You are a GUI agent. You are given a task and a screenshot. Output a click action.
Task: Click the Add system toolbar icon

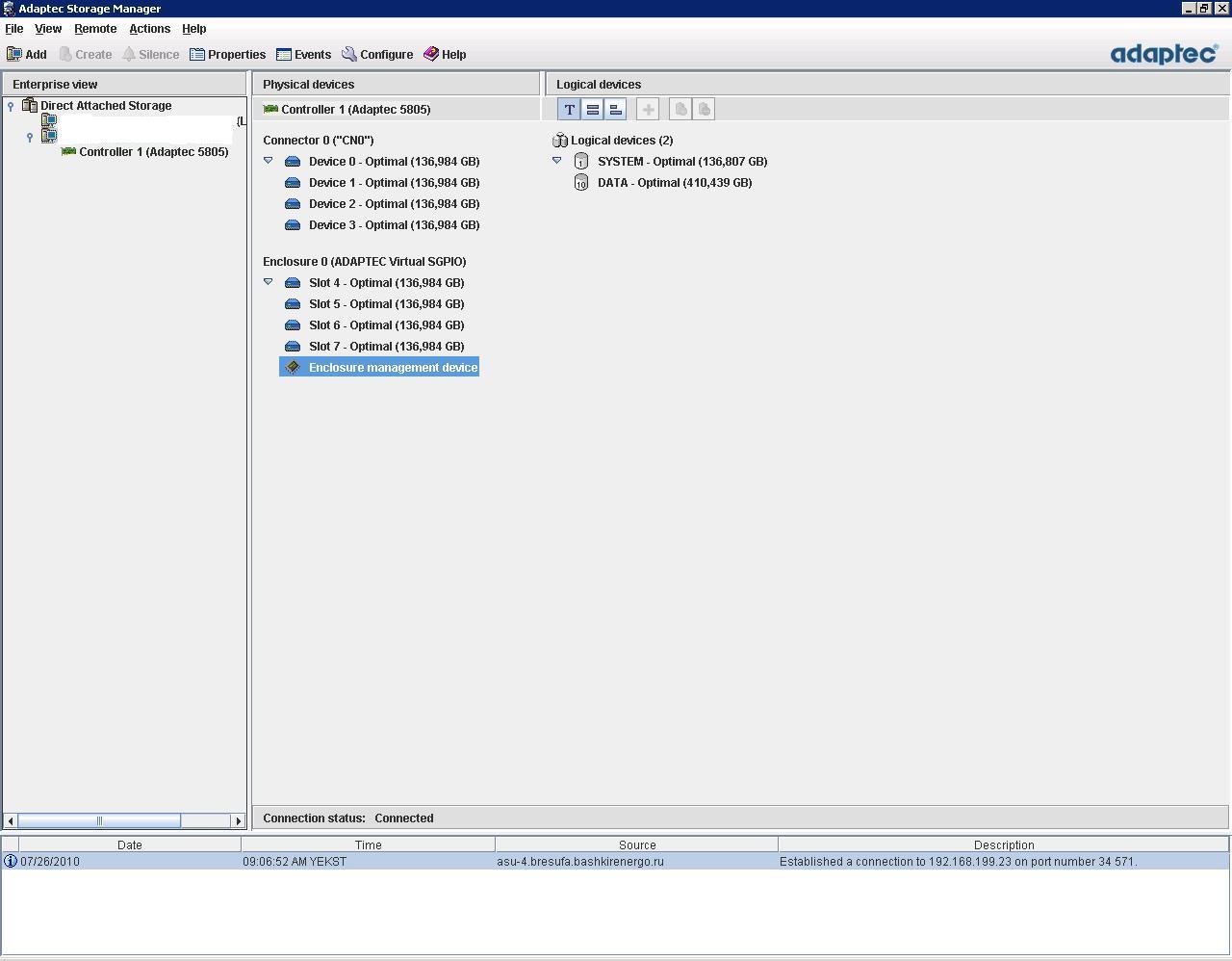[15, 55]
